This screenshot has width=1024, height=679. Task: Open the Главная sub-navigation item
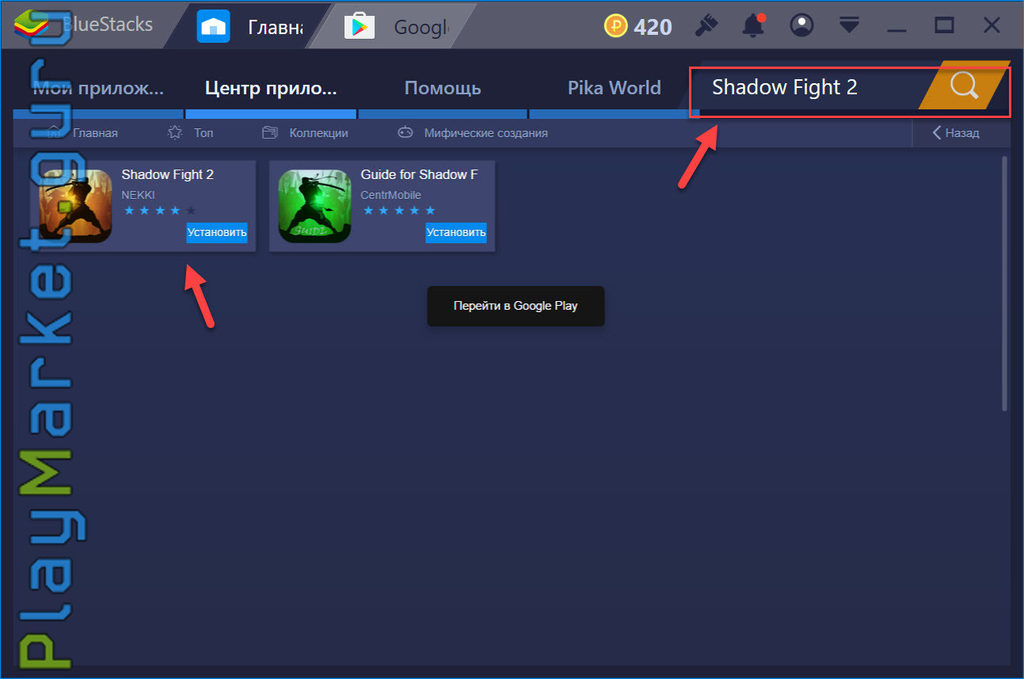point(83,133)
